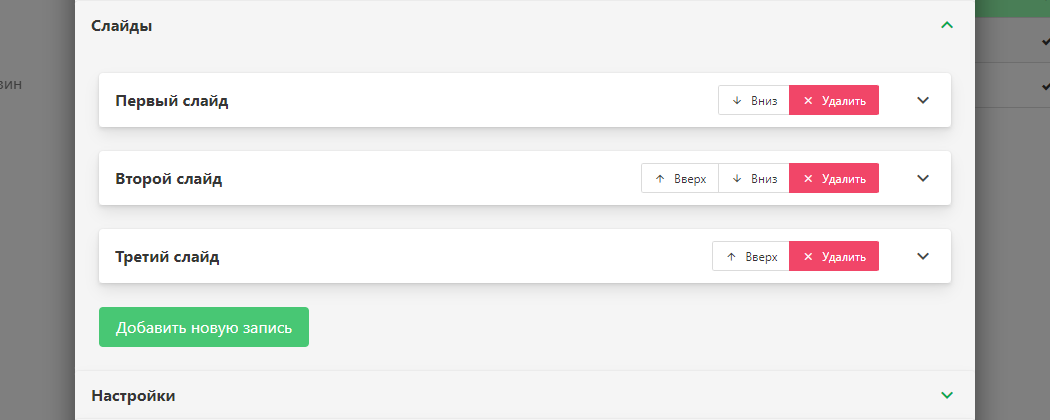Move Второй слайд down with Вниз
The height and width of the screenshot is (420, 1050).
(x=754, y=178)
